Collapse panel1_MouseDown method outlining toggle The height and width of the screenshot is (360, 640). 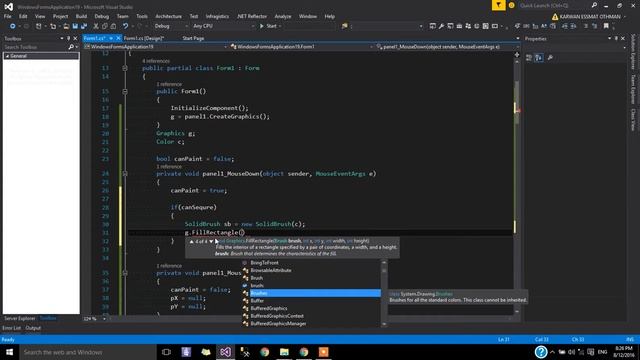coord(125,174)
